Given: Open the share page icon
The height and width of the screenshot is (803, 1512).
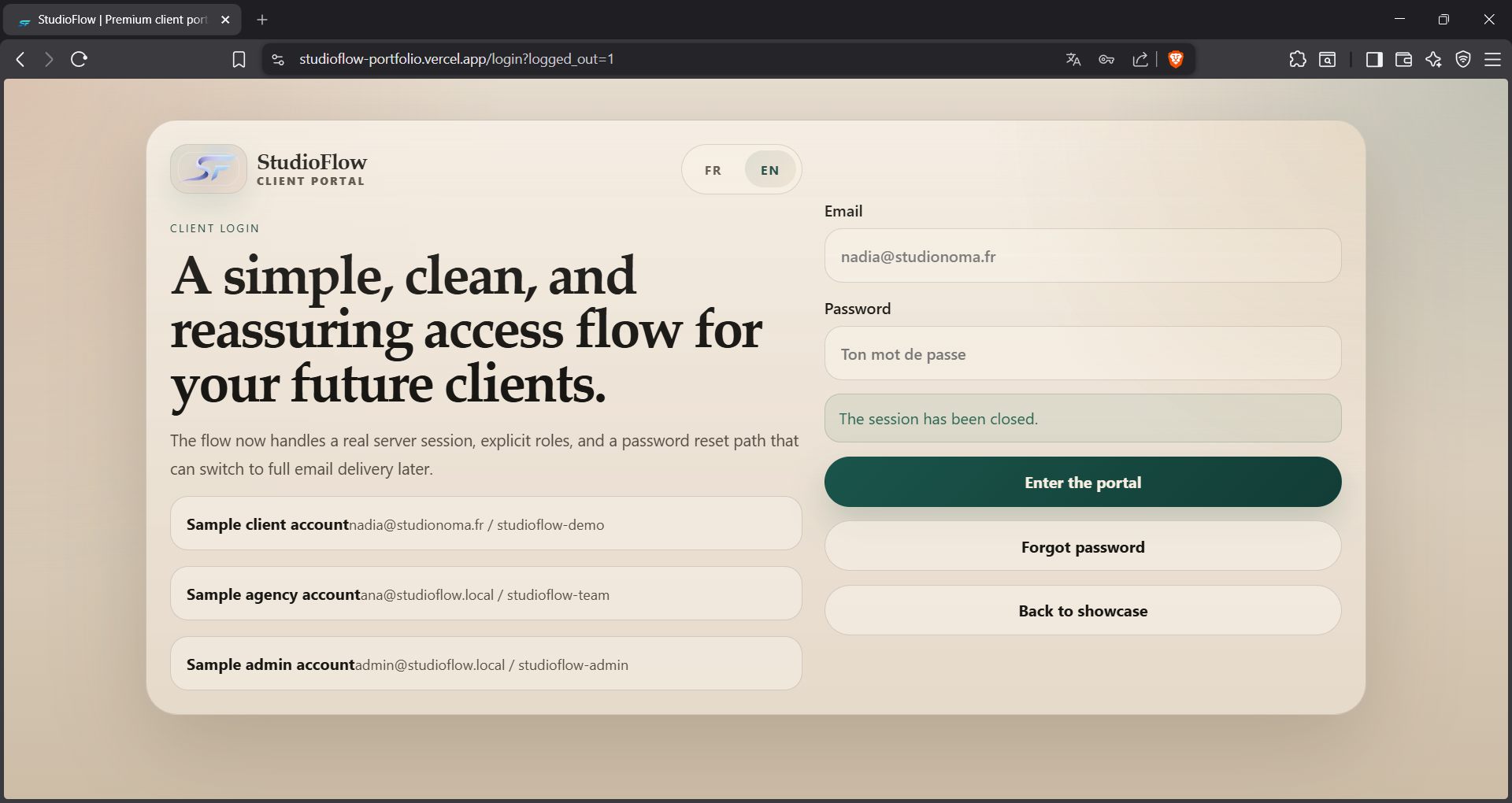Looking at the screenshot, I should 1140,59.
